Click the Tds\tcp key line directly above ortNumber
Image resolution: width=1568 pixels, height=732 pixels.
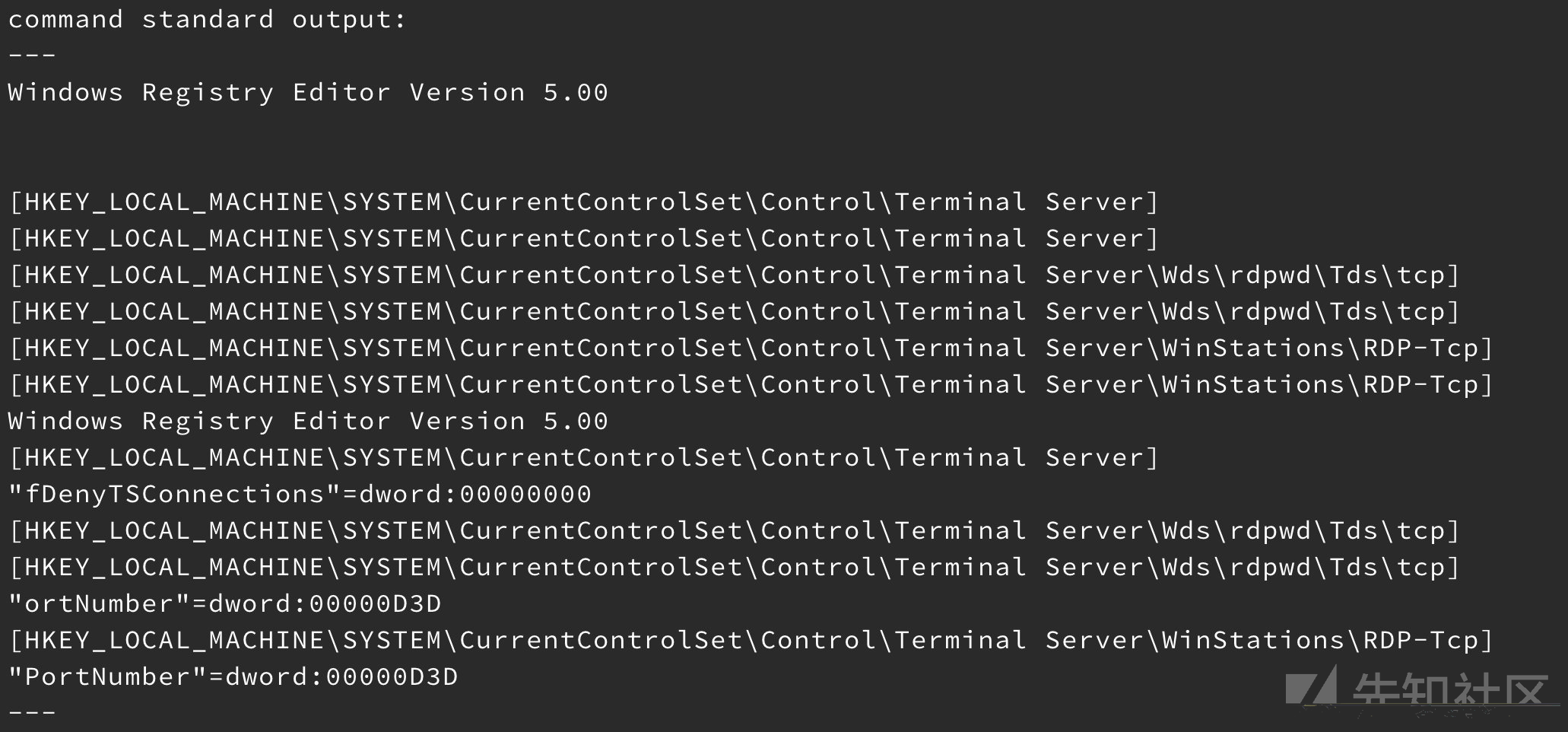[x=734, y=567]
